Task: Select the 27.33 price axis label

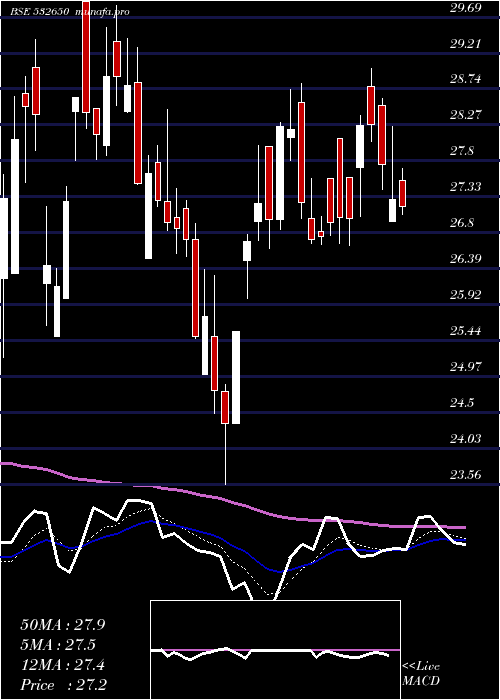Action: click(465, 187)
